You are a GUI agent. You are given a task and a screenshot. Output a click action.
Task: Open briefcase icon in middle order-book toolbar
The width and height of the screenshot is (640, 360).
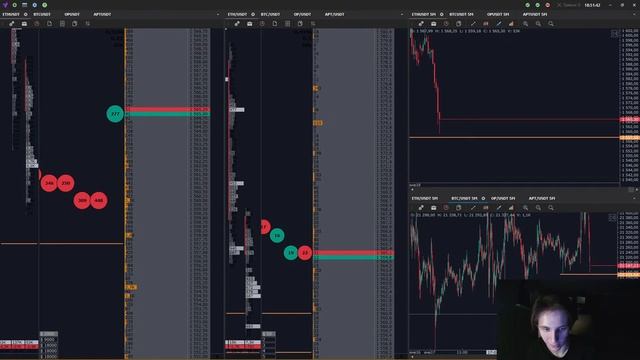[249, 24]
